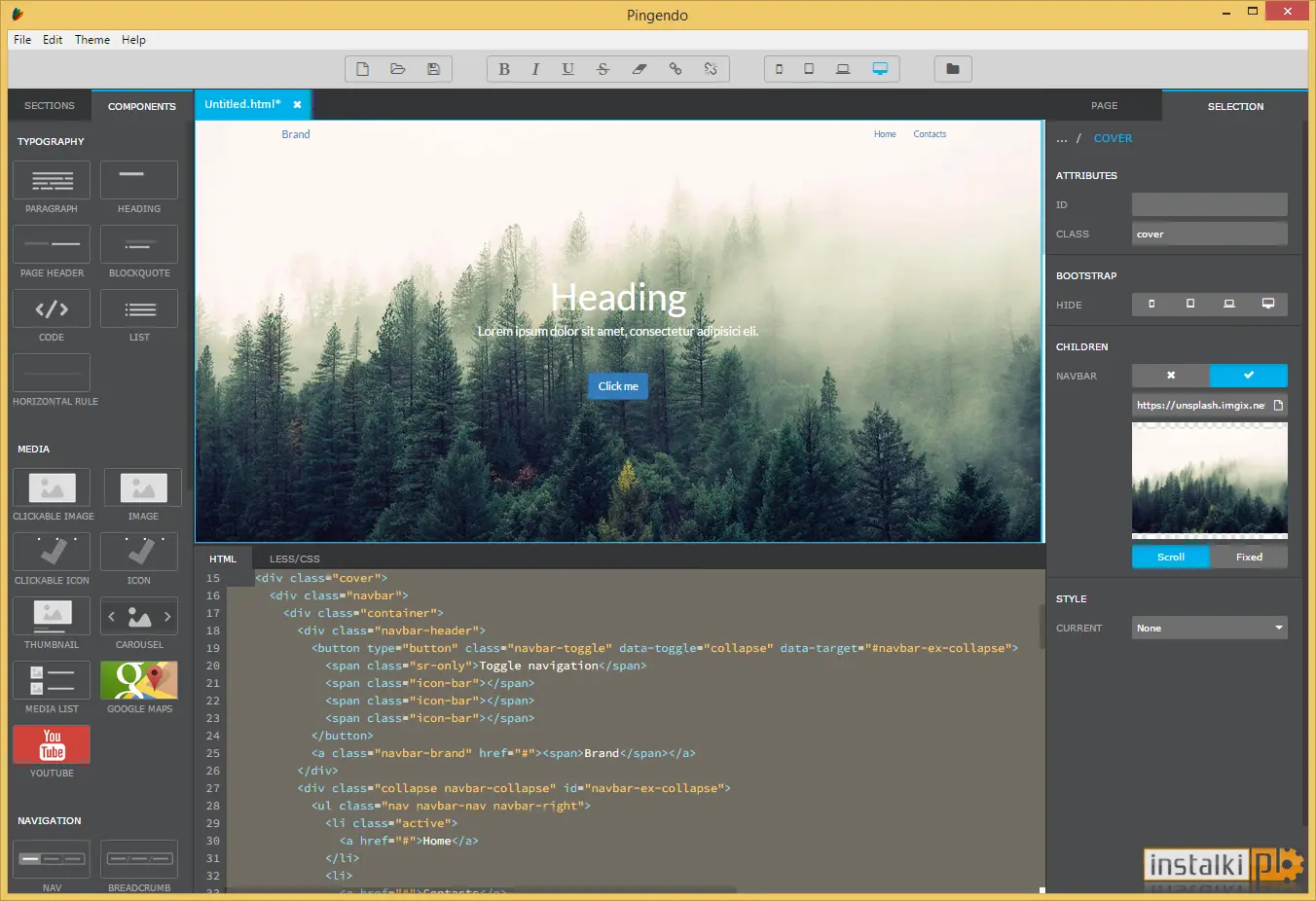Click the 'Click me' button in preview

(x=618, y=386)
